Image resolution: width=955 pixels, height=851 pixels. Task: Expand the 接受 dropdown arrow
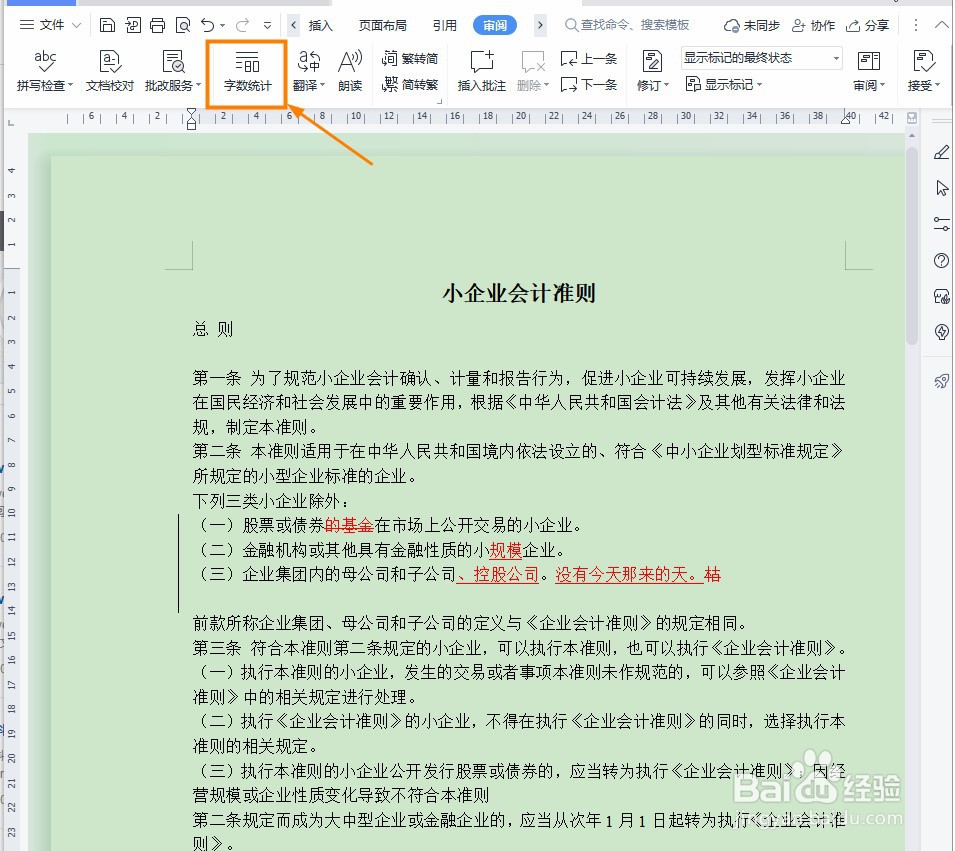[x=938, y=85]
